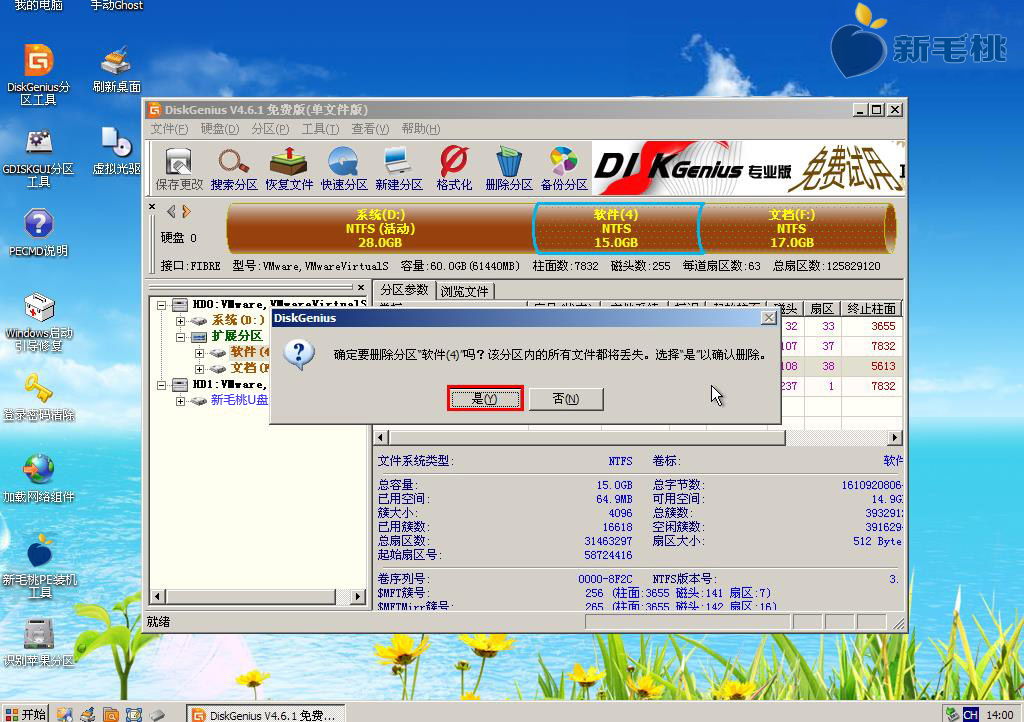Click partition table scroll right arrow

coord(895,437)
